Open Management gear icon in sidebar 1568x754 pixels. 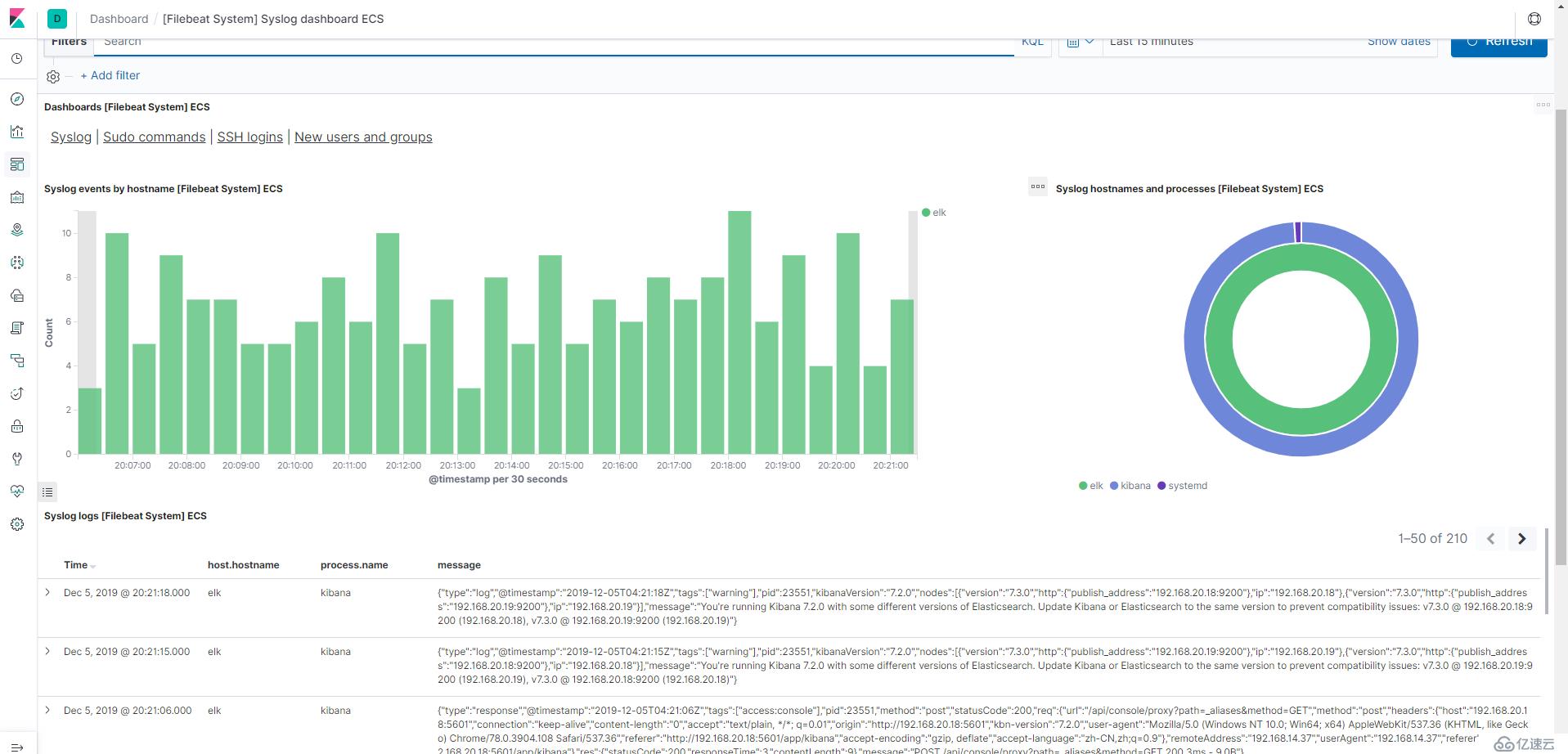[17, 524]
